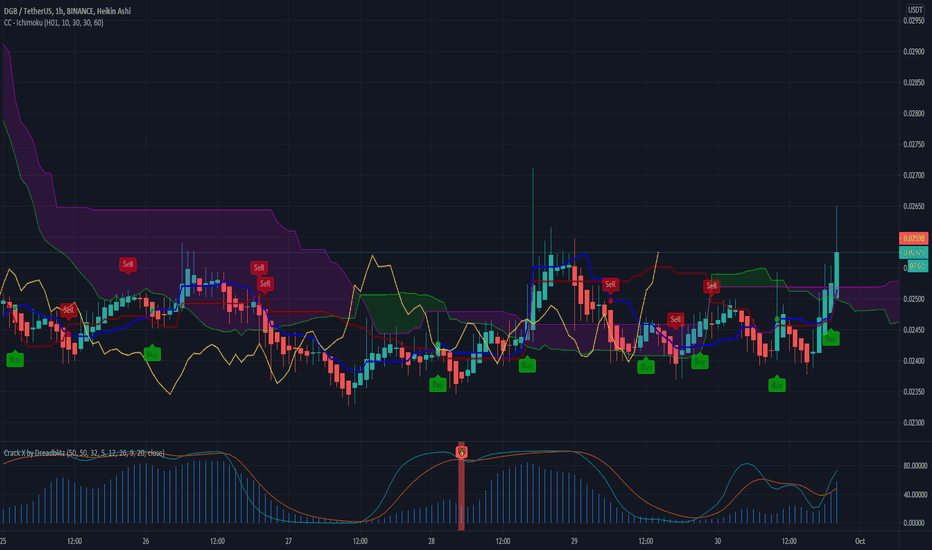Open the Crack X by Dreadblitz indicator legend
This screenshot has height=550, width=932.
tap(84, 453)
